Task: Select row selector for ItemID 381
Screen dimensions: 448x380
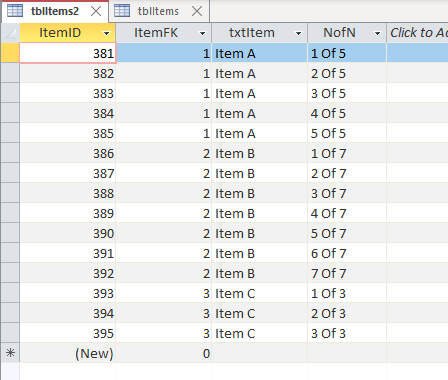Action: [10, 53]
